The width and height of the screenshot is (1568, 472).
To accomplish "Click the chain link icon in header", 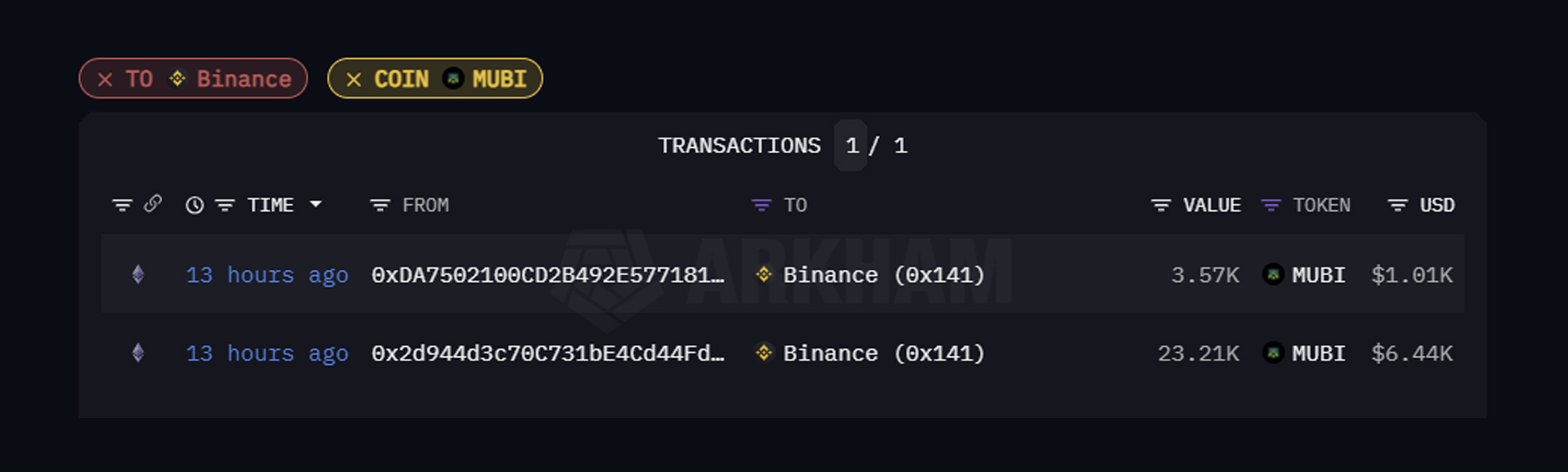I will pos(152,204).
